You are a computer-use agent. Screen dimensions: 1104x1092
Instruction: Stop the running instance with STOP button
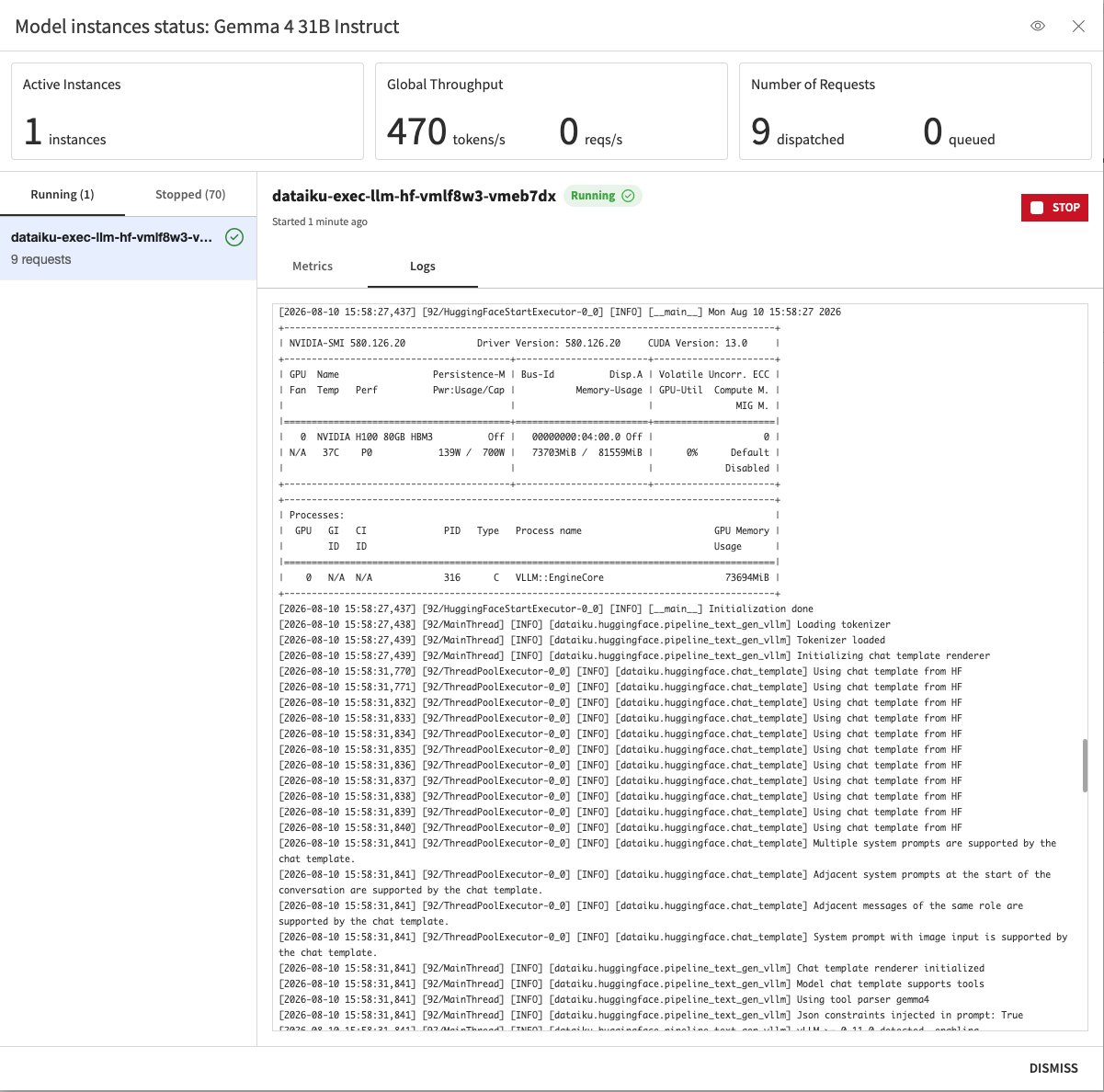click(x=1054, y=208)
